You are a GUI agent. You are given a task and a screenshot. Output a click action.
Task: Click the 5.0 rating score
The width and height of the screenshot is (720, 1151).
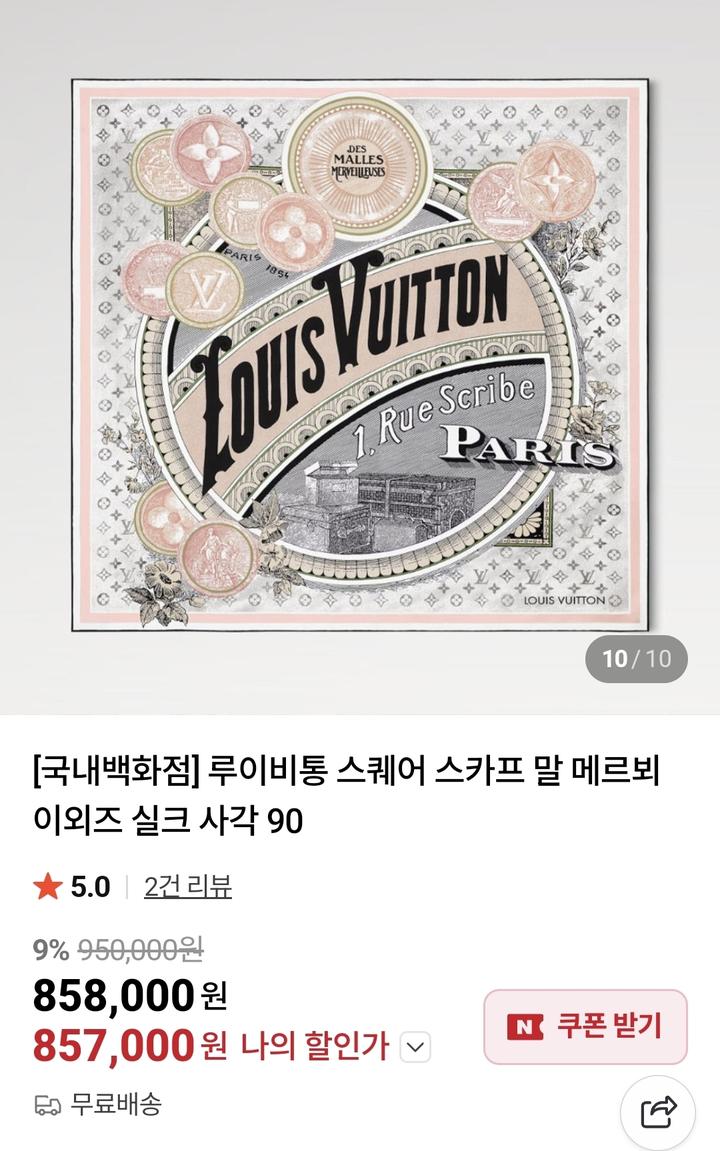tap(90, 887)
